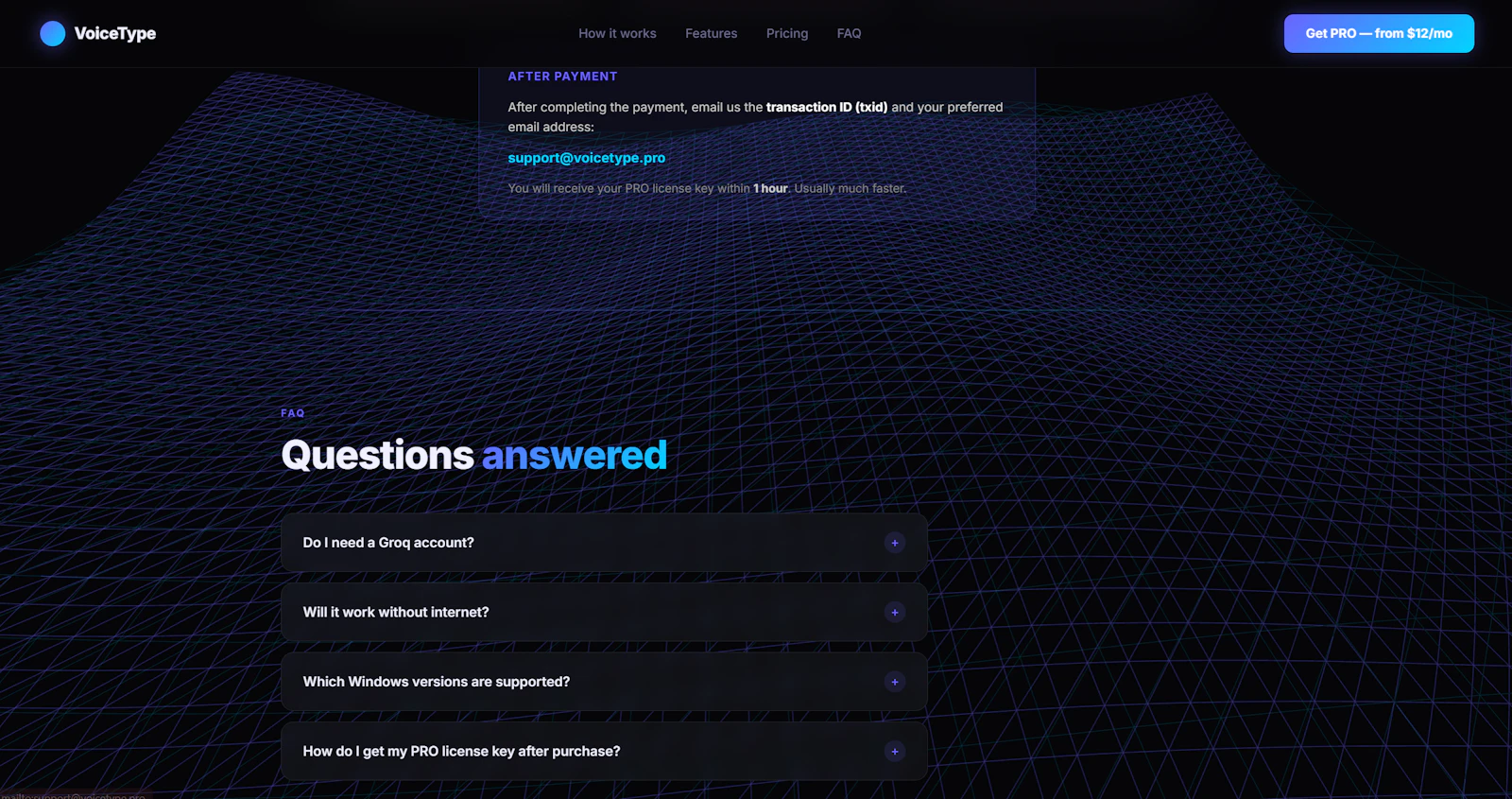Expand "How do I get my PRO license key"
This screenshot has width=1512, height=799.
coord(604,751)
